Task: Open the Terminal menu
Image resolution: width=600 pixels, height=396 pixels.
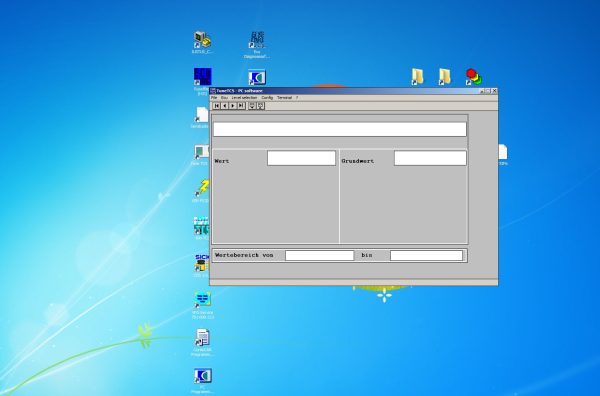Action: [x=284, y=98]
